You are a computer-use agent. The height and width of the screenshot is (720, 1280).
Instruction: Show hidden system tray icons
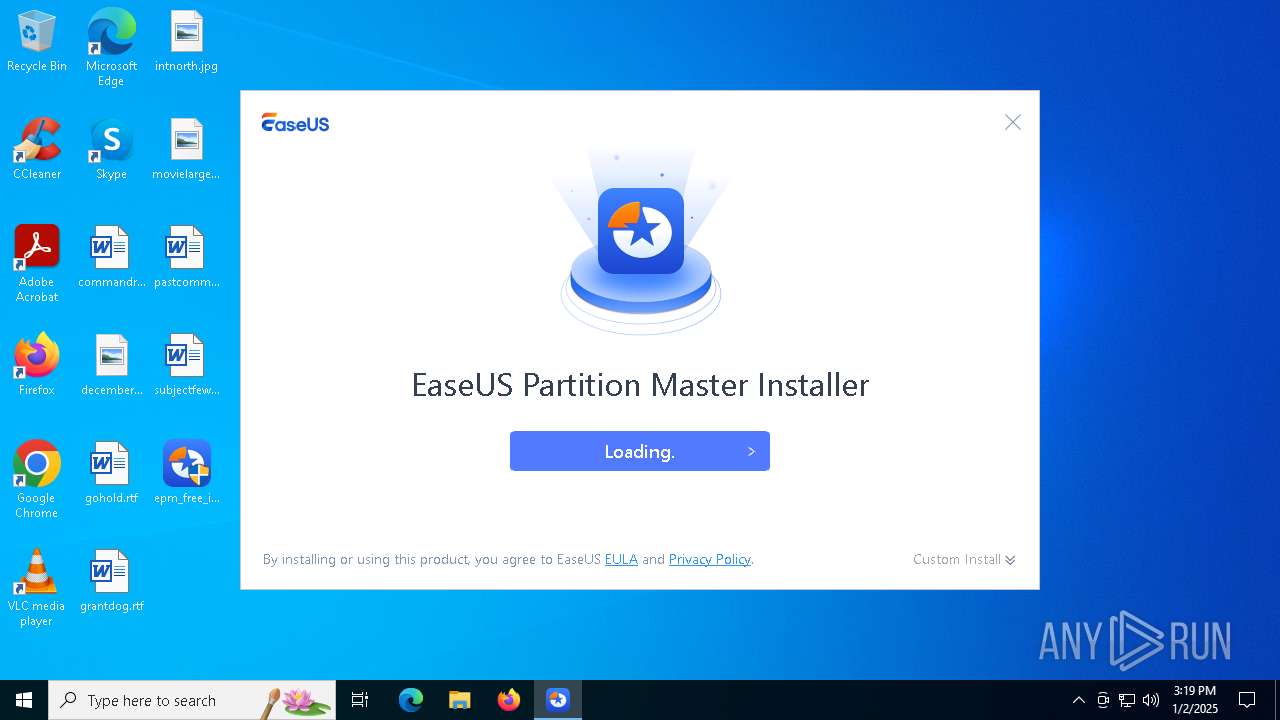point(1078,700)
